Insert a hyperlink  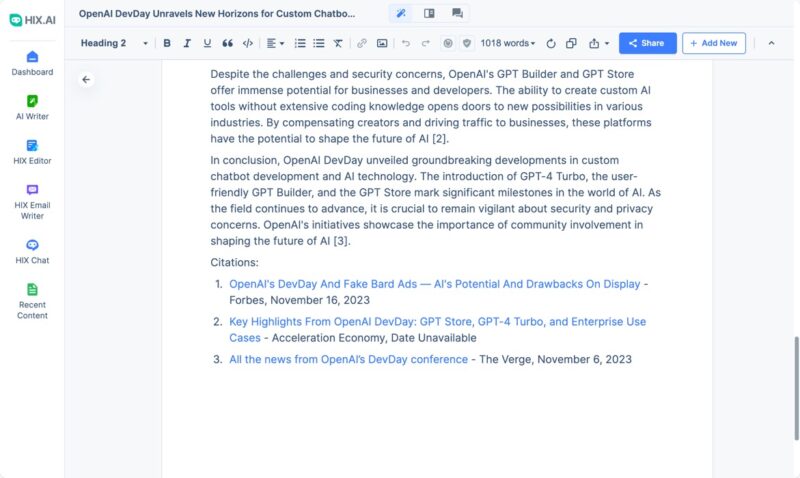pos(362,43)
